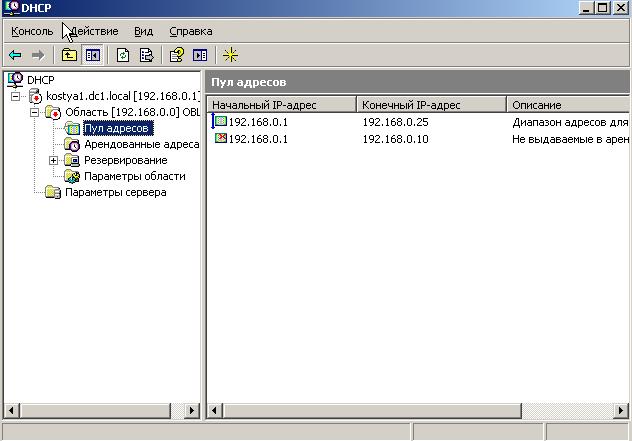Select the 192.168.0.1 start address in first row

[258, 122]
